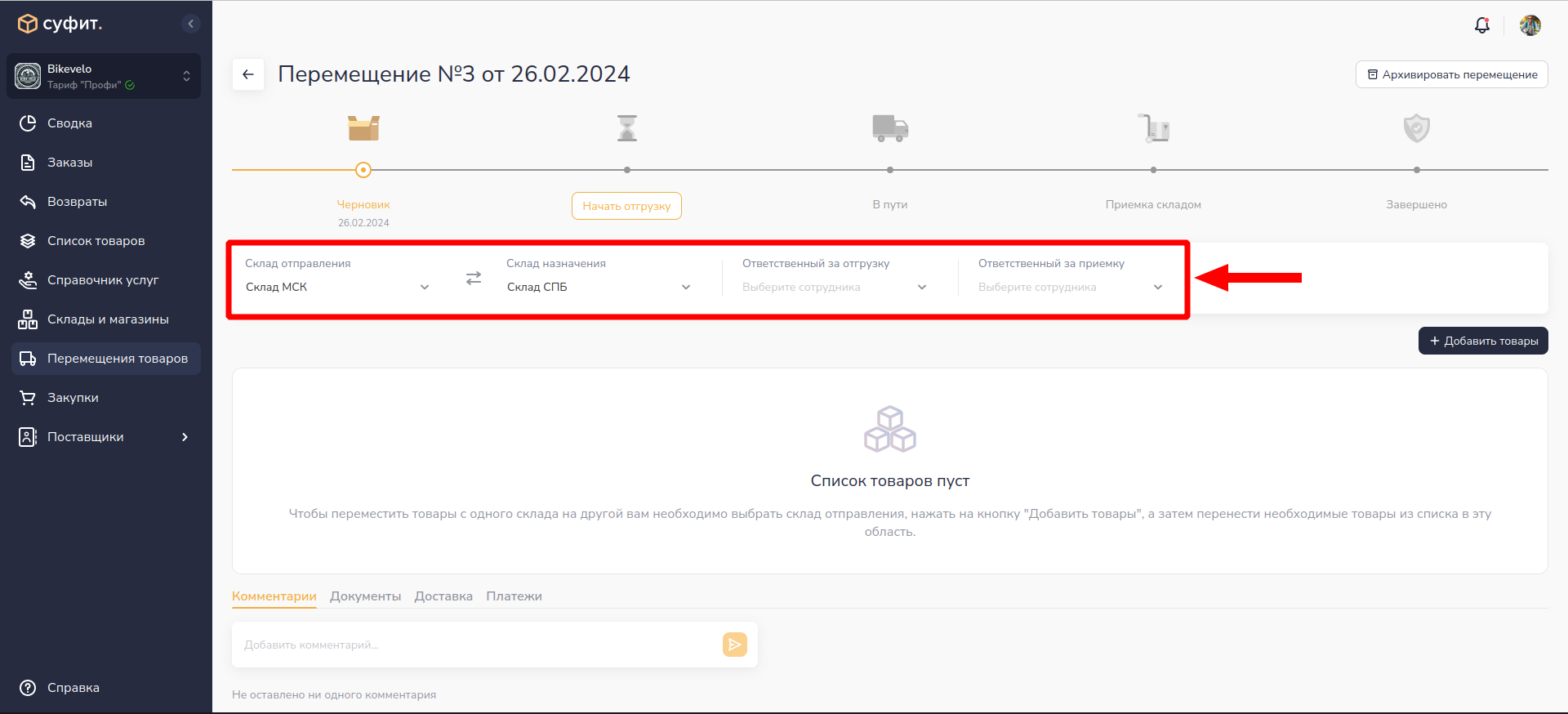This screenshot has height=714, width=1568.
Task: Expand the Поставщики submenu arrow
Action: pyautogui.click(x=185, y=437)
